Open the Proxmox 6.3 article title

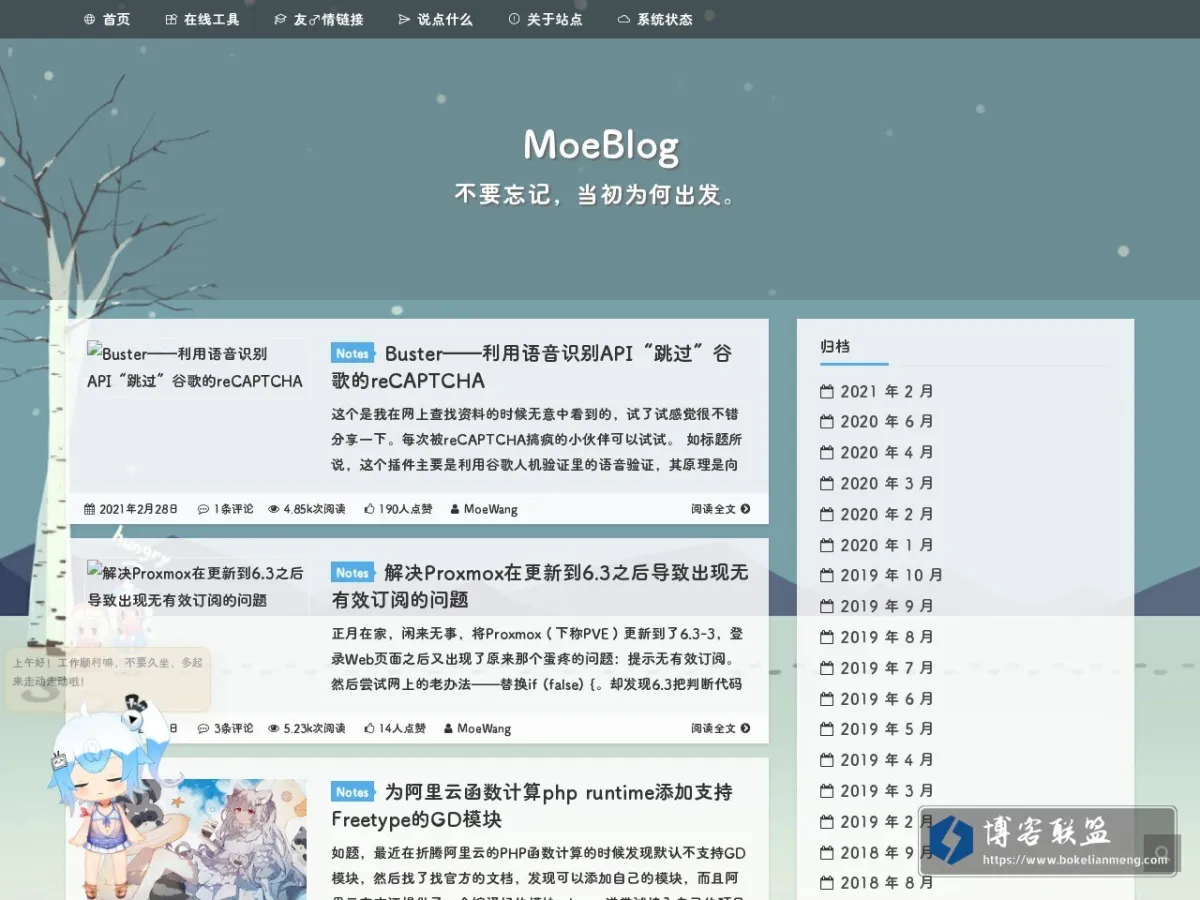pos(540,586)
